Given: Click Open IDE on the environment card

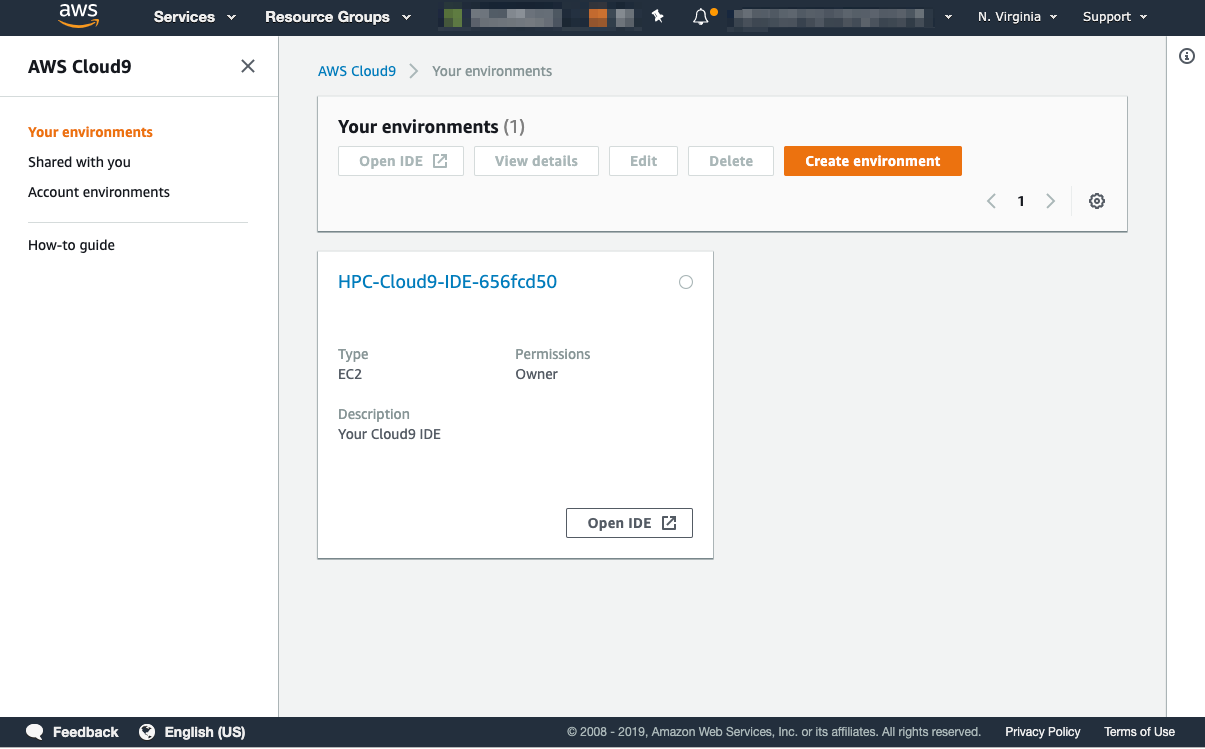Looking at the screenshot, I should pos(629,523).
